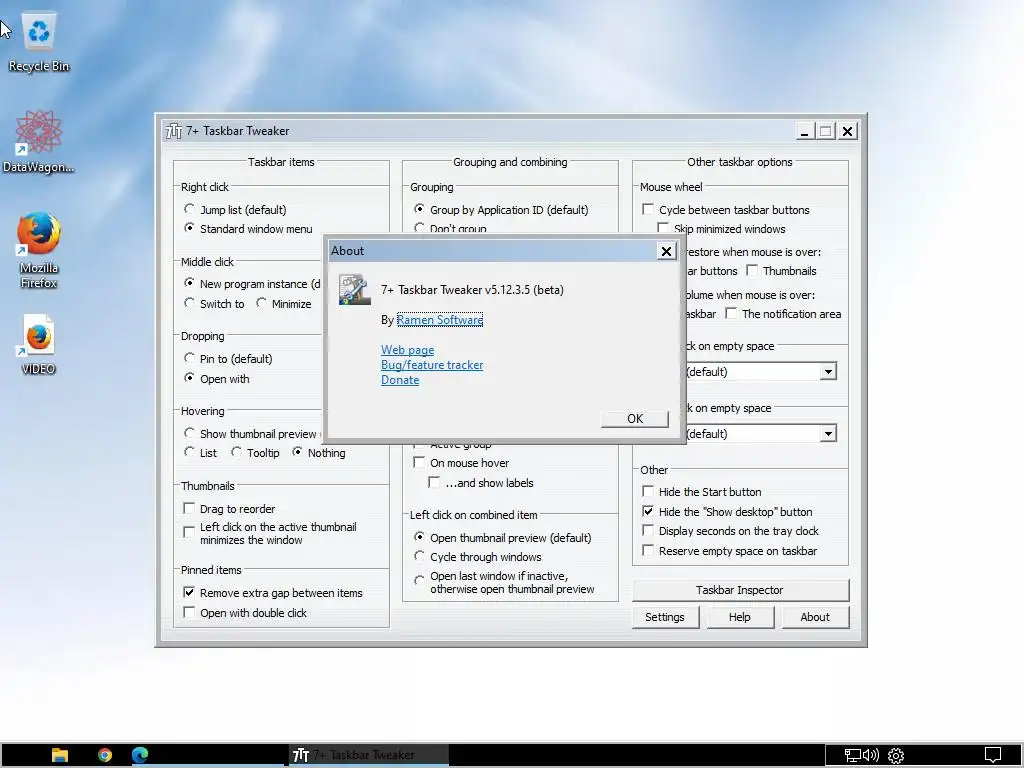This screenshot has width=1024, height=768.
Task: Select Minimize middle click option
Action: [261, 303]
